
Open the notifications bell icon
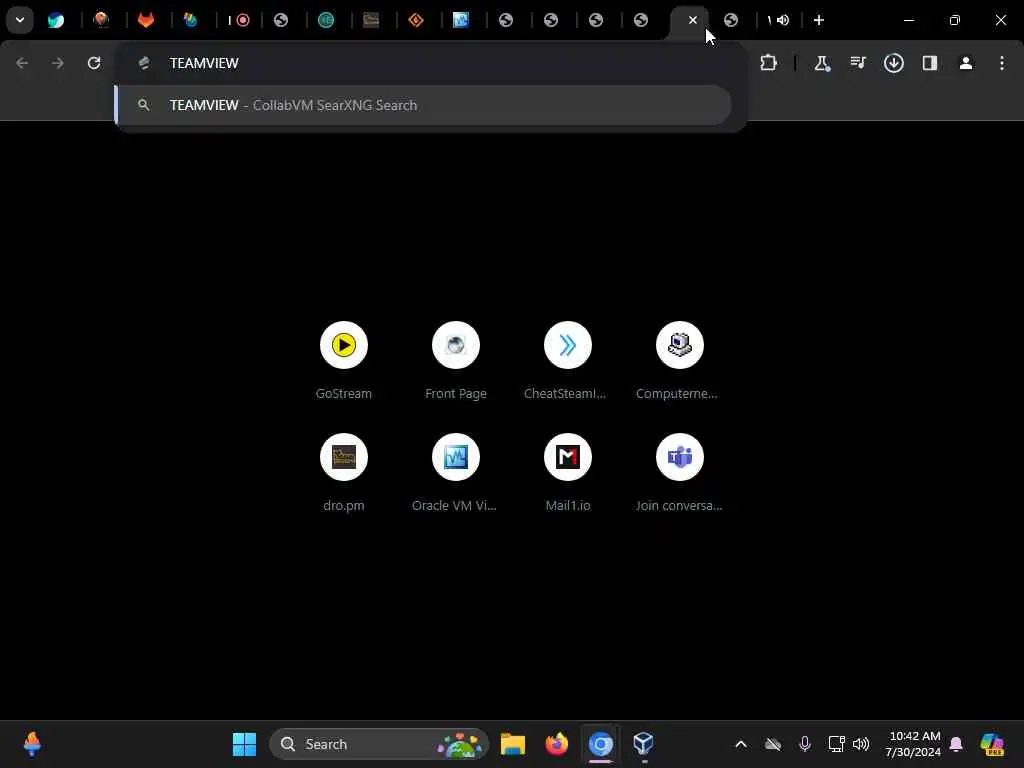click(x=956, y=744)
